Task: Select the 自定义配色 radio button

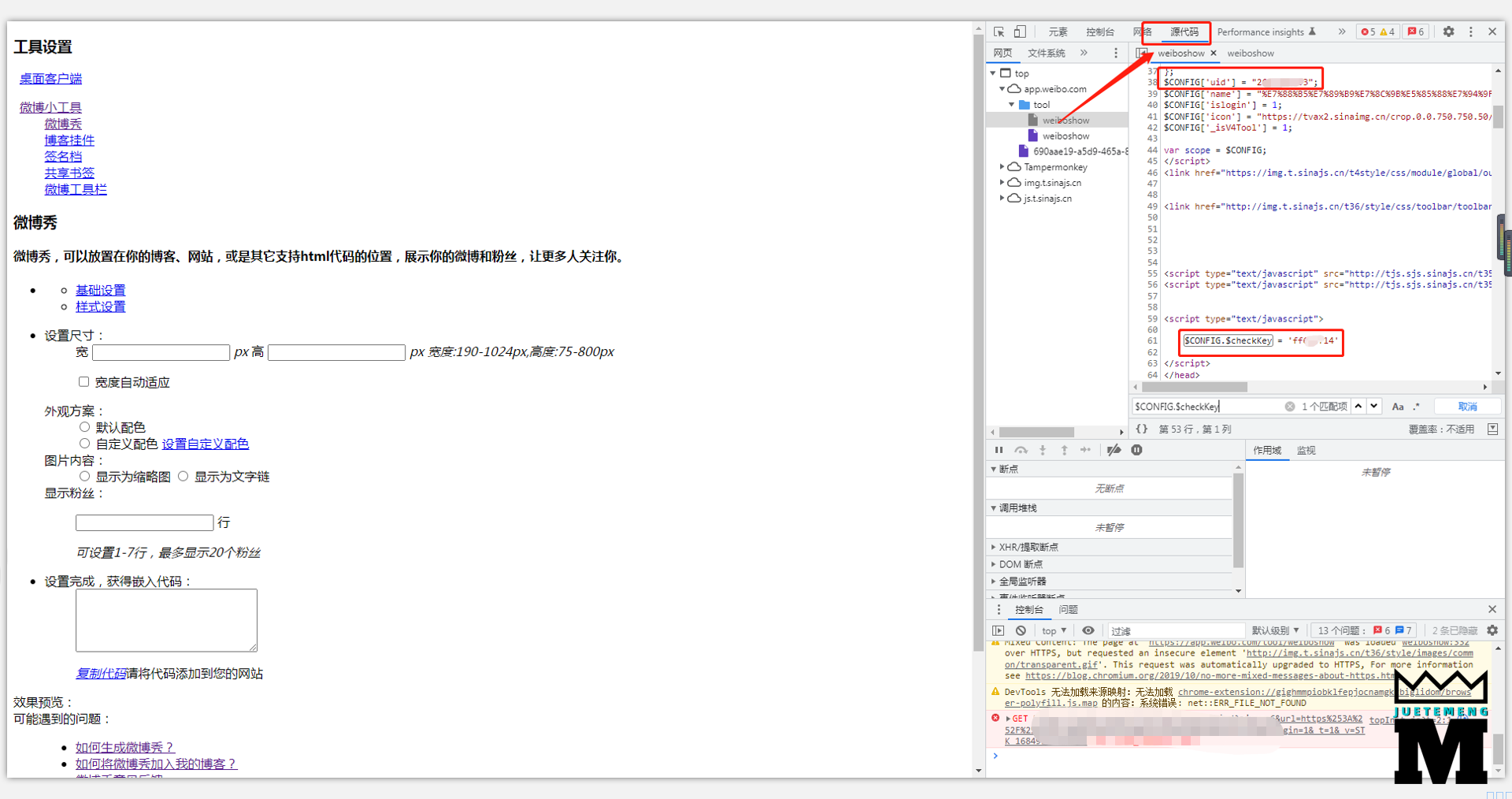Action: pos(84,443)
